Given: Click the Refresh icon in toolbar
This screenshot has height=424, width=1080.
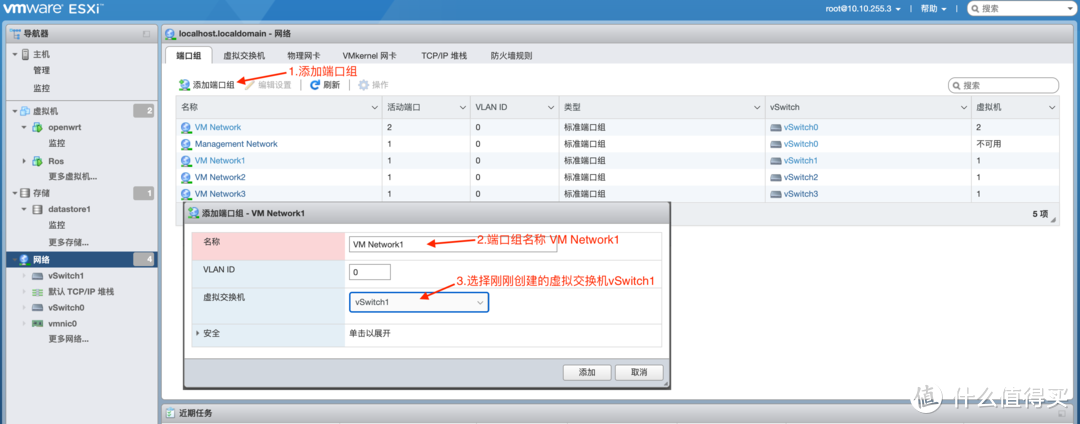Looking at the screenshot, I should [x=315, y=85].
